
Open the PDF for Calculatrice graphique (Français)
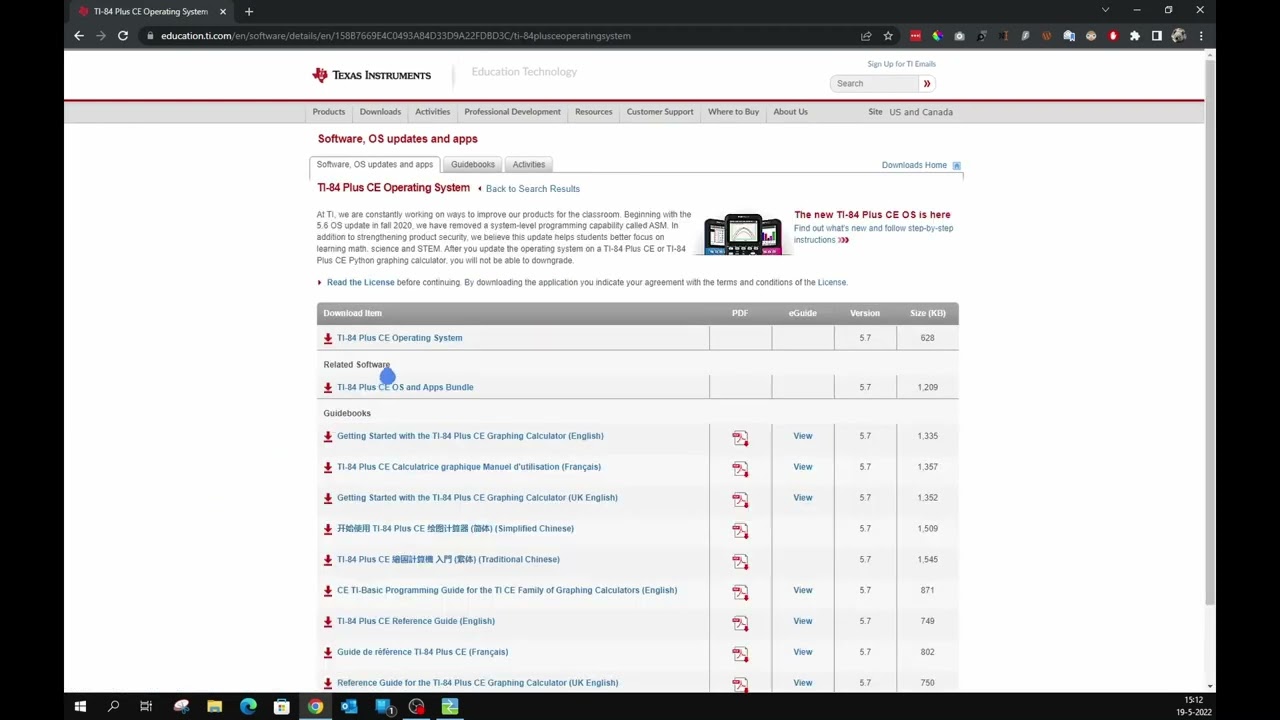point(740,468)
